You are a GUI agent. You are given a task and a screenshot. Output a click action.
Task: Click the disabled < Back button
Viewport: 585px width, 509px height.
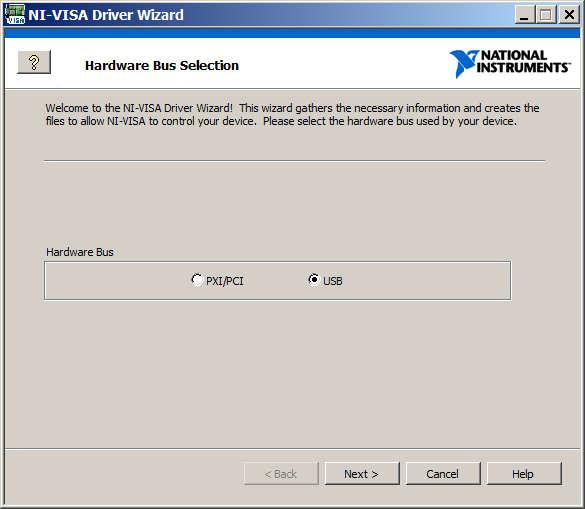click(x=281, y=474)
